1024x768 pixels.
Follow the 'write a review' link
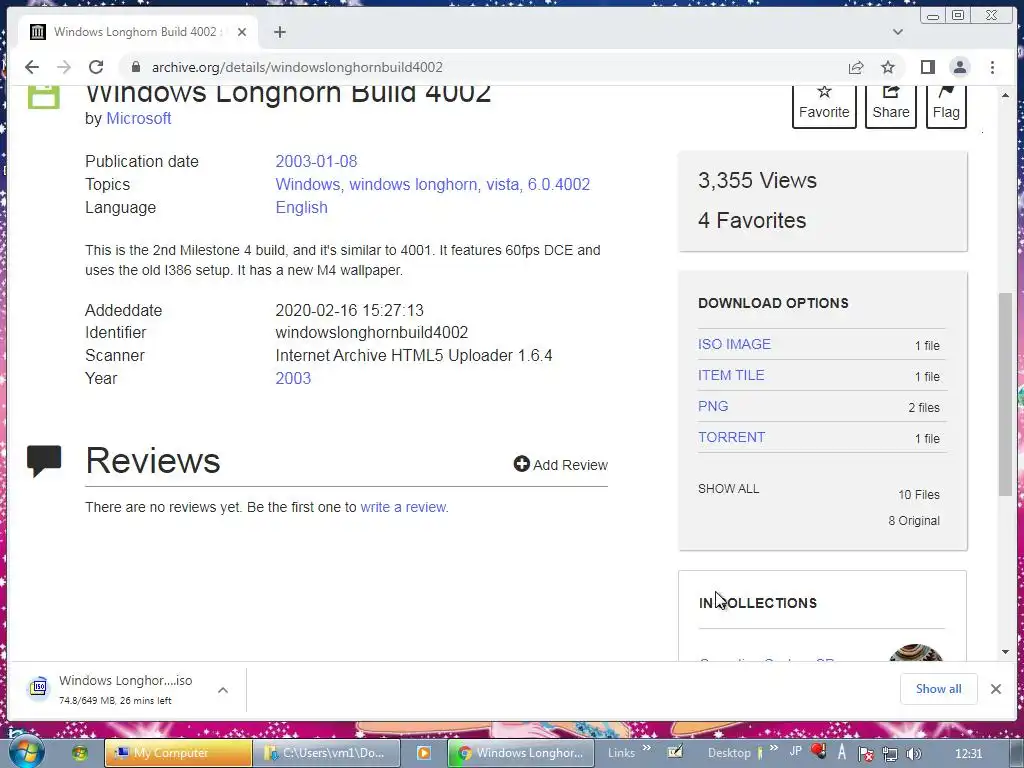pyautogui.click(x=403, y=507)
